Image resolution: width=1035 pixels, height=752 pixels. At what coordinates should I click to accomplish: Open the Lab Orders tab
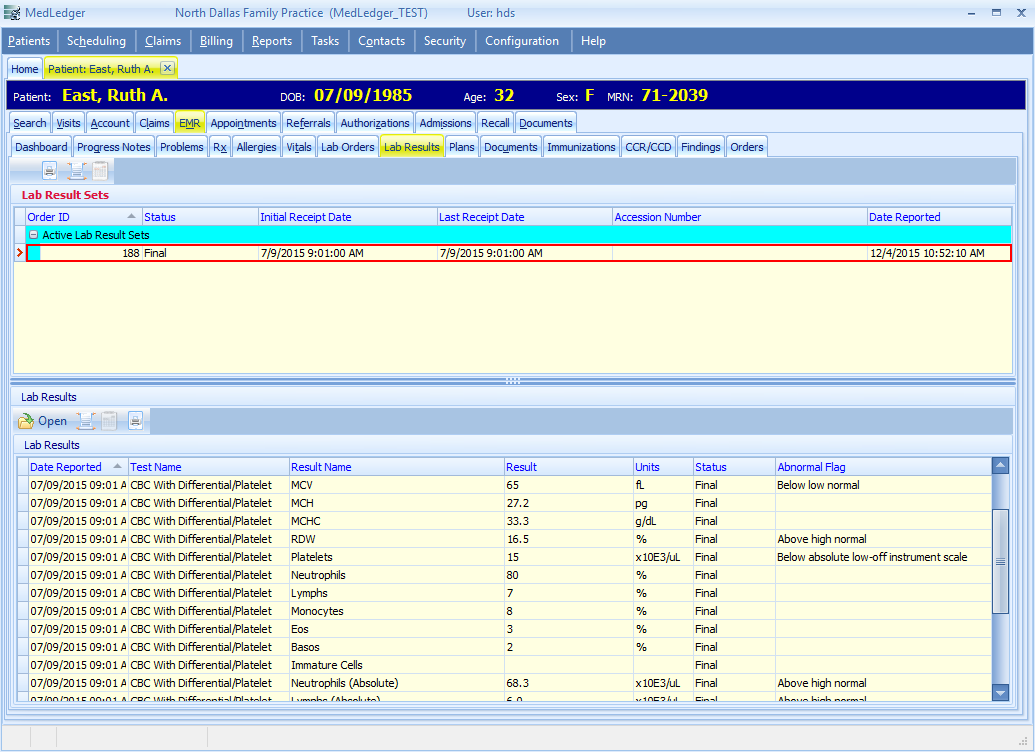[348, 147]
